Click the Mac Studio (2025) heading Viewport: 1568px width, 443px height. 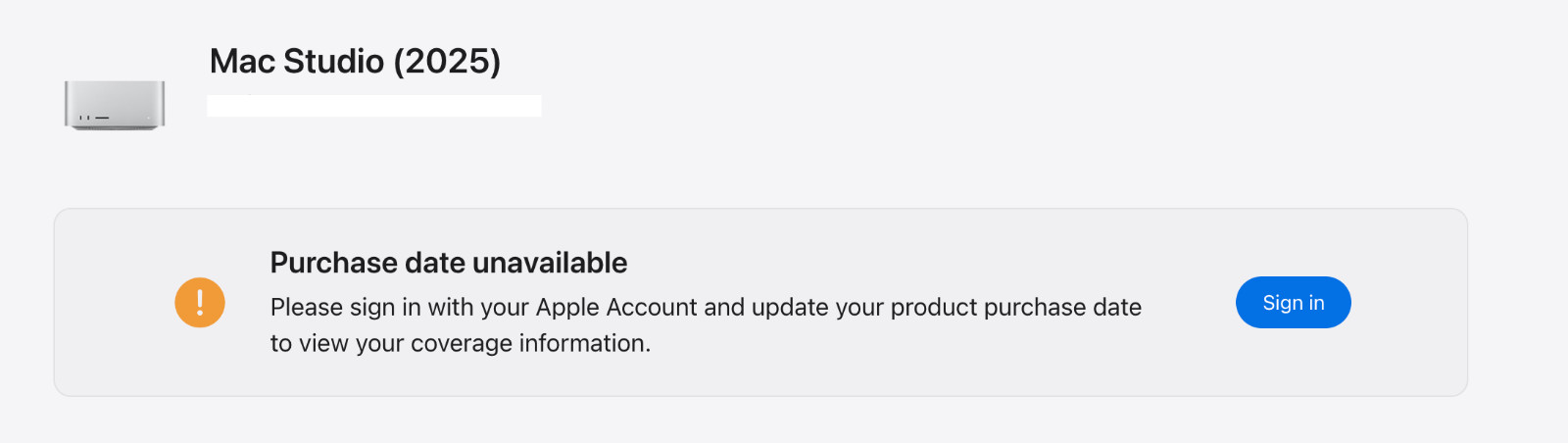tap(355, 61)
